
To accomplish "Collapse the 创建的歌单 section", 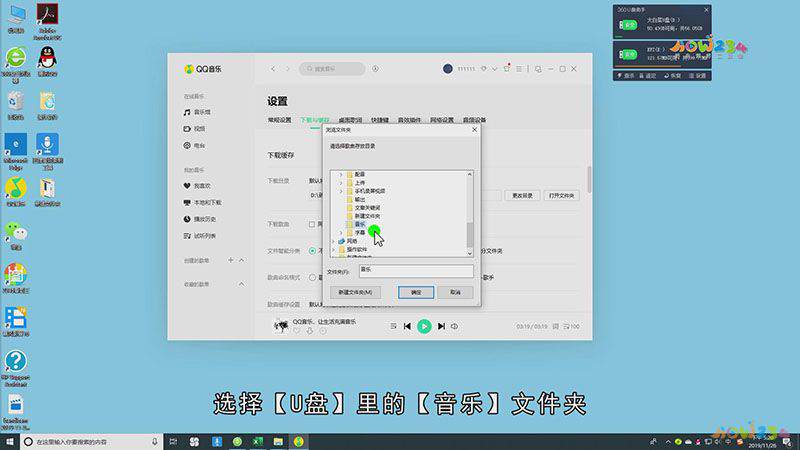I will [x=241, y=260].
